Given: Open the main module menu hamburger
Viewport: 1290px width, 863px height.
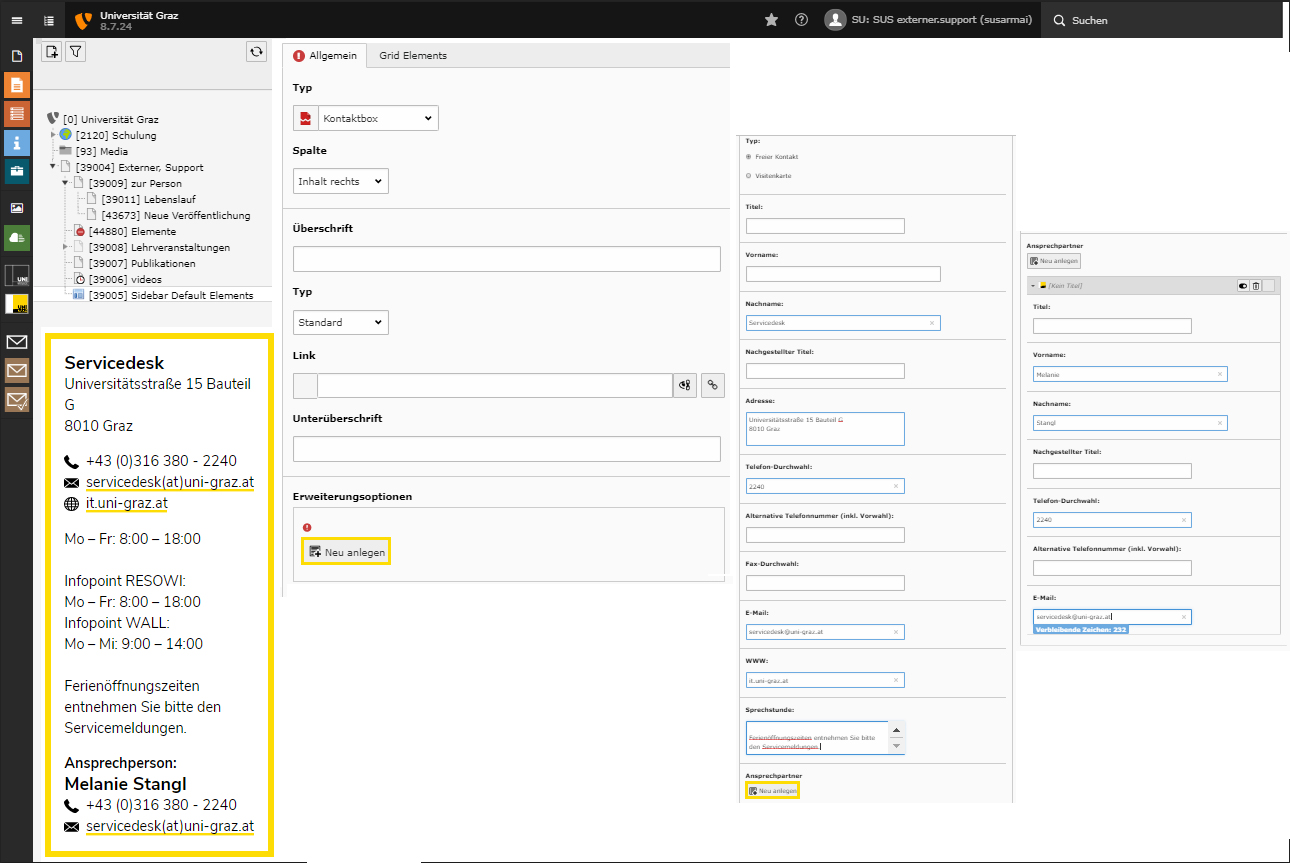Looking at the screenshot, I should click(17, 20).
